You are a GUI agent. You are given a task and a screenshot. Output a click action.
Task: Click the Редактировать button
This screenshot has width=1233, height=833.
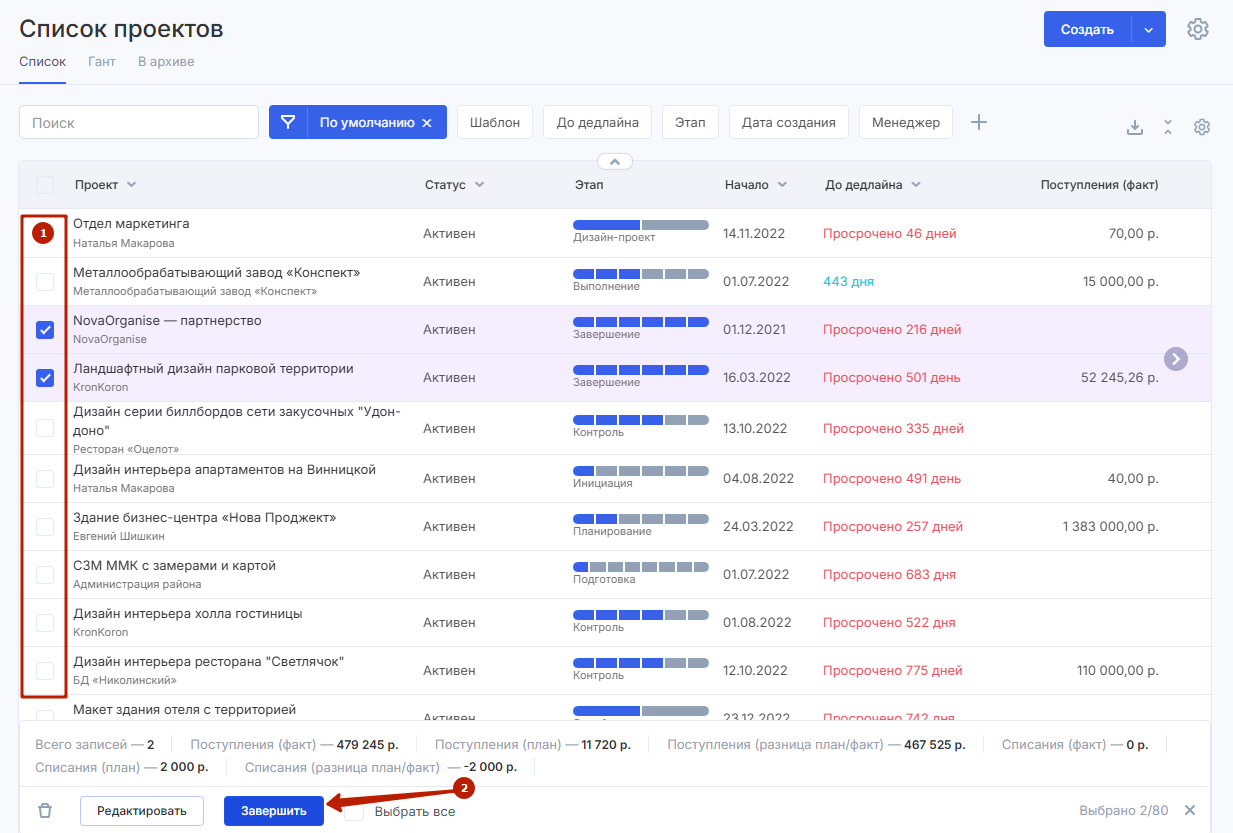click(x=141, y=811)
